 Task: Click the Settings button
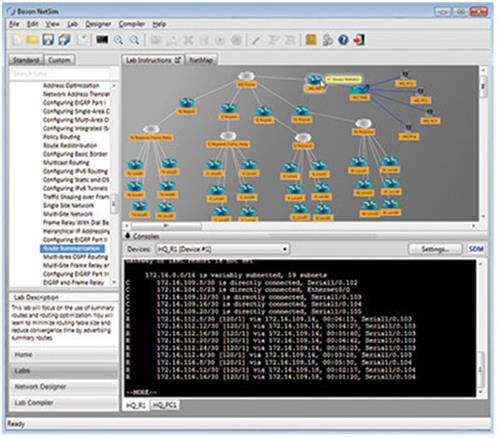tap(435, 249)
